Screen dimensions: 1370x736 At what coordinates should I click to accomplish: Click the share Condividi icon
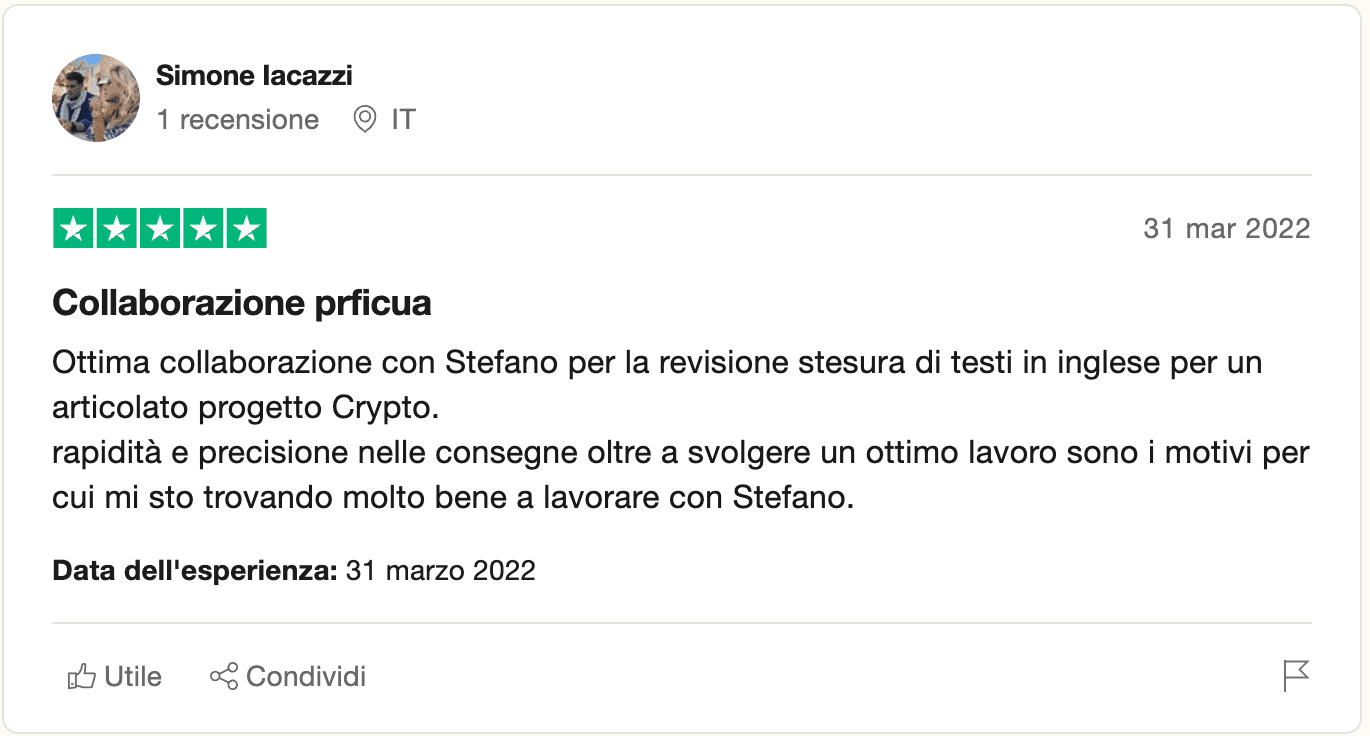point(224,676)
